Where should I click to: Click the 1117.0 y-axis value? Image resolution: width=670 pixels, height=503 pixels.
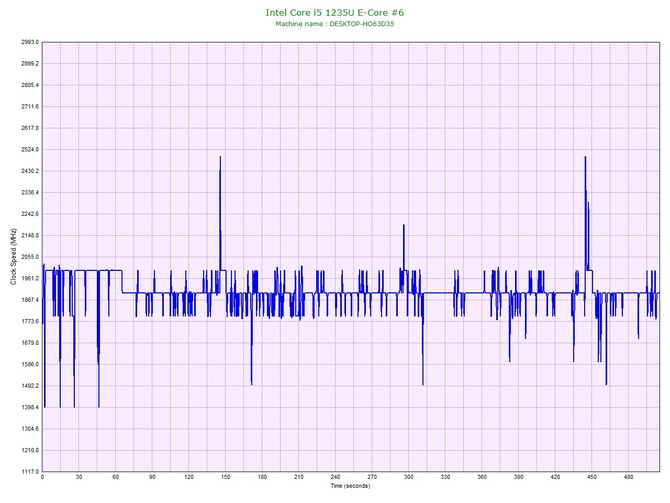point(30,472)
